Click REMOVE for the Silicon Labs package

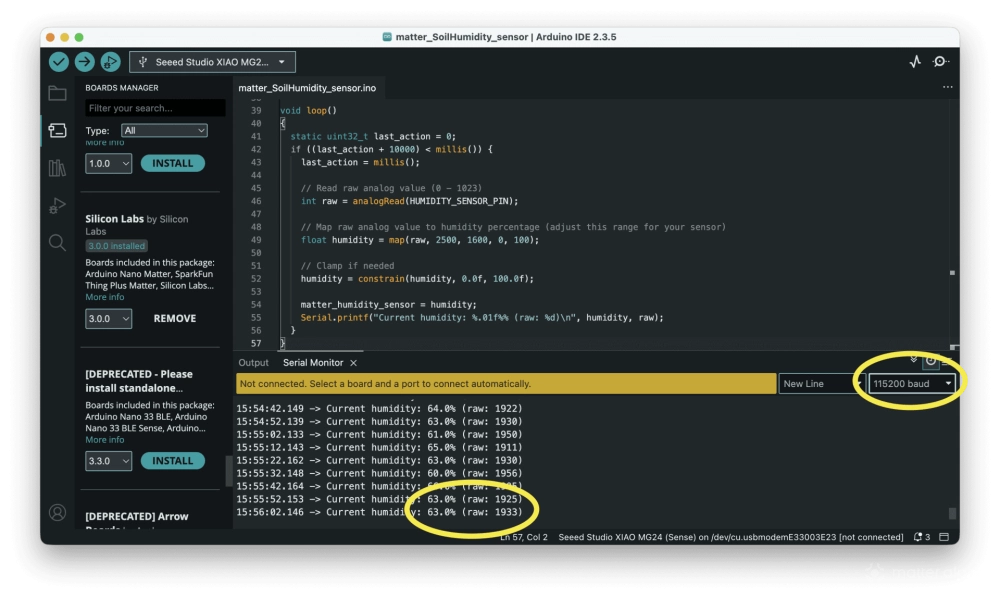point(174,319)
